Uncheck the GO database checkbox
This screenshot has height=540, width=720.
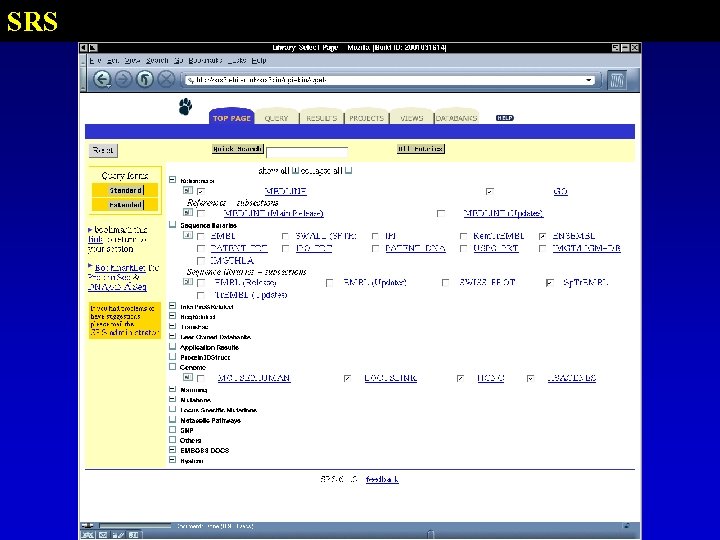[x=489, y=191]
